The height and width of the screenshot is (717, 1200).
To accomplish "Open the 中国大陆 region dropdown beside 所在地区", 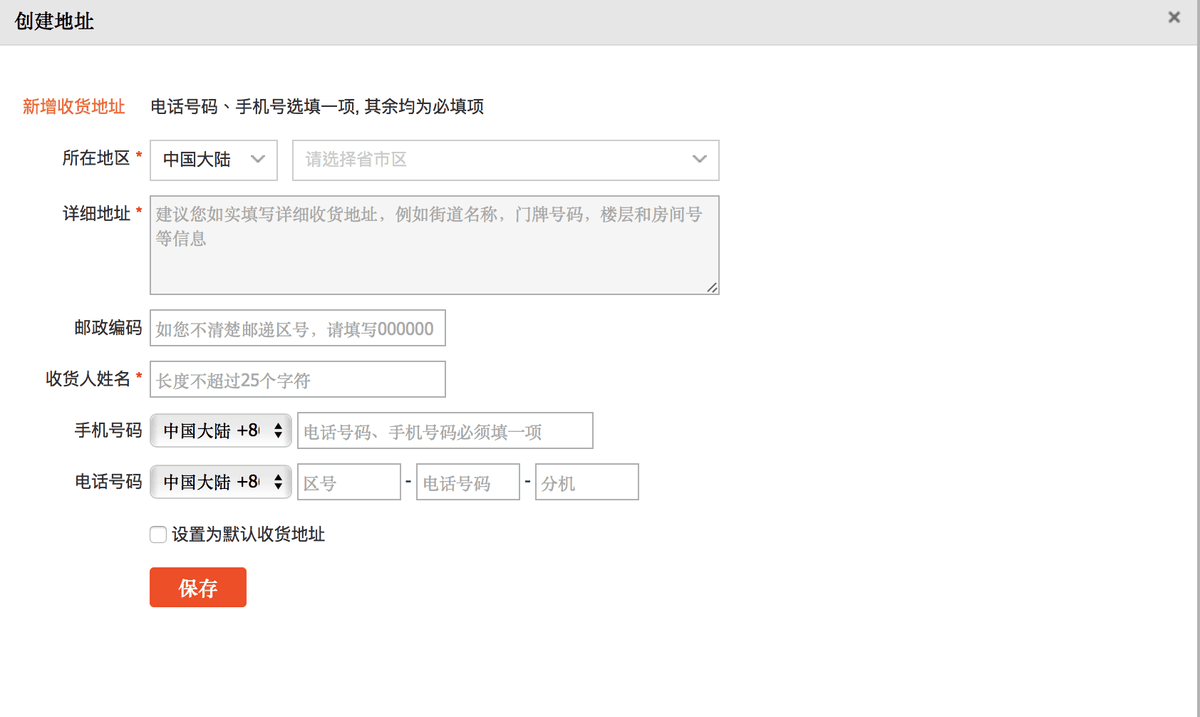I will [x=214, y=160].
